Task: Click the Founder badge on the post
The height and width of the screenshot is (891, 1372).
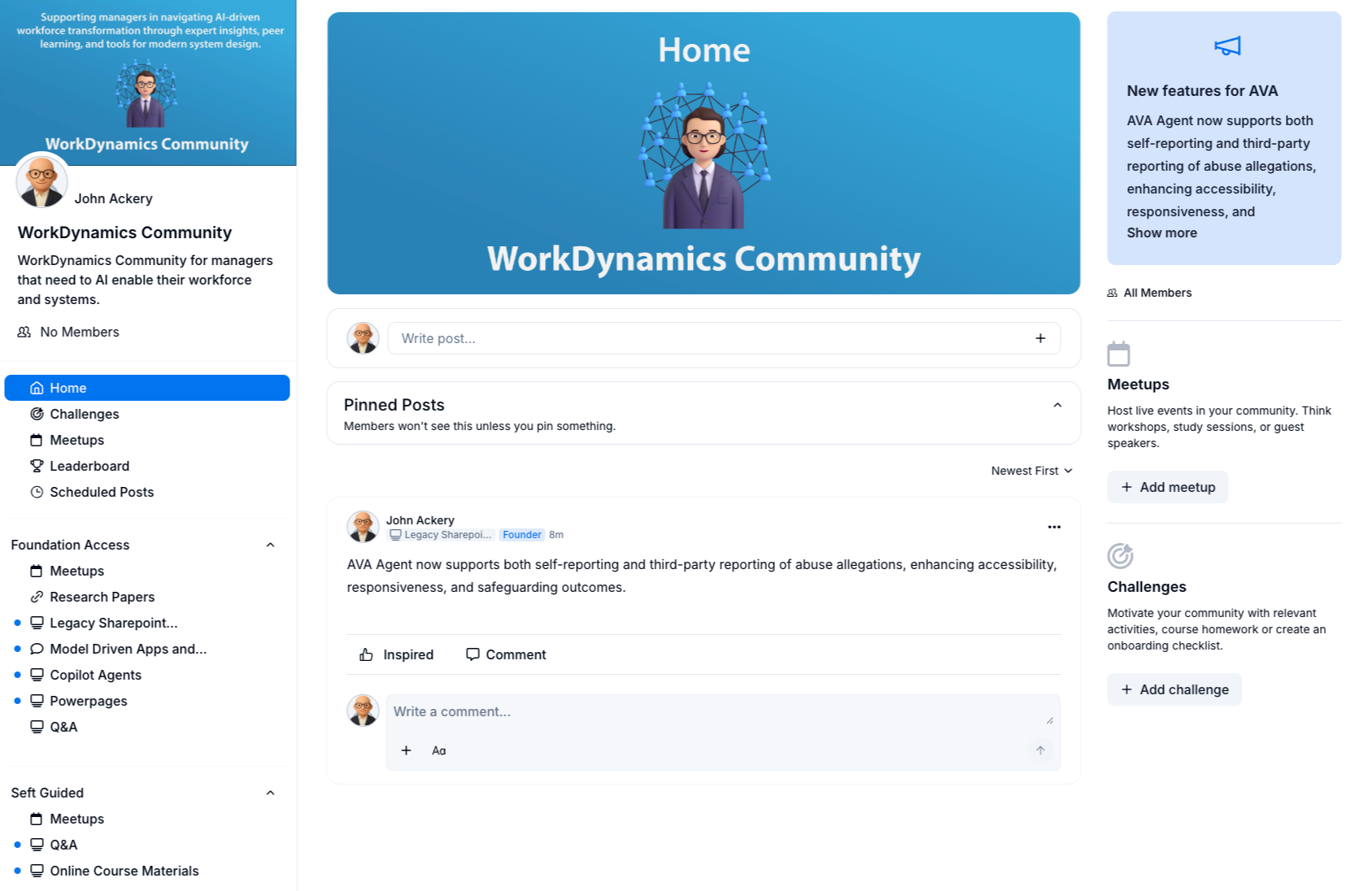Action: click(522, 535)
